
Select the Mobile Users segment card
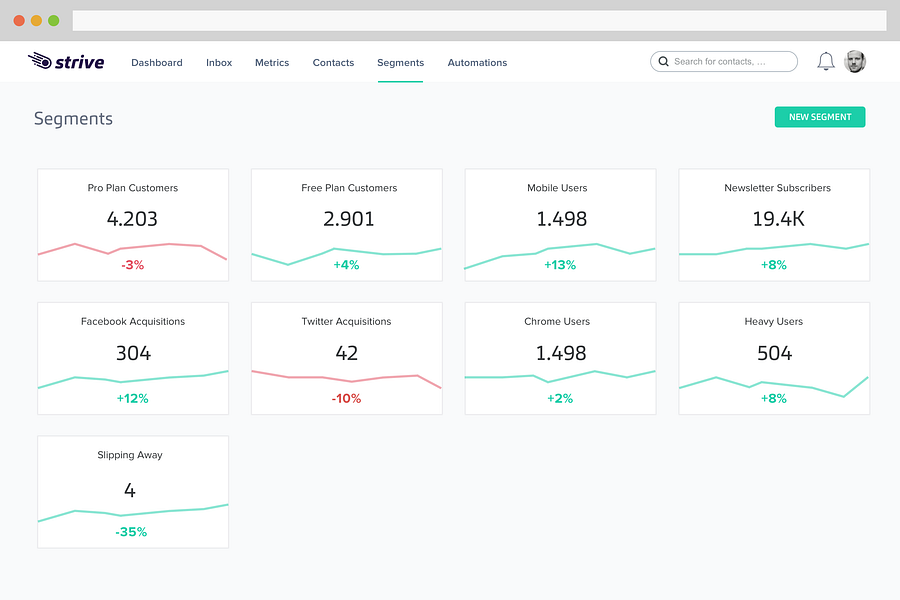pyautogui.click(x=560, y=225)
